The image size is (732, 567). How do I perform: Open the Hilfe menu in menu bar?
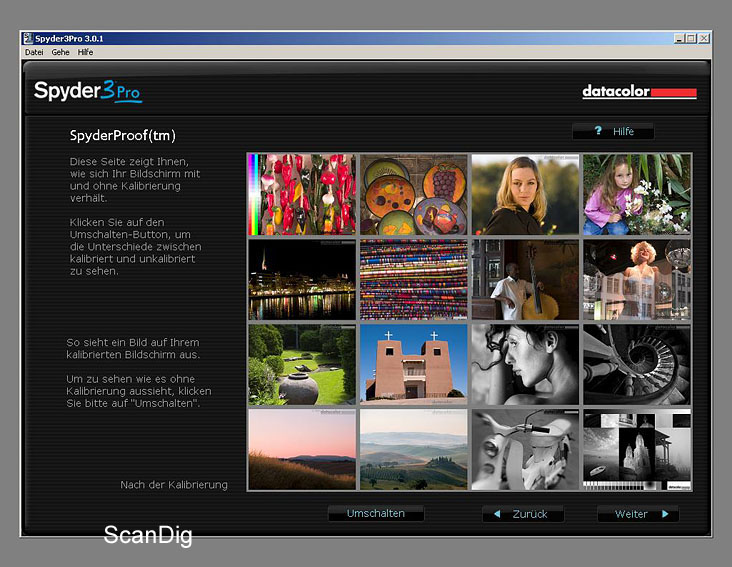coord(85,52)
